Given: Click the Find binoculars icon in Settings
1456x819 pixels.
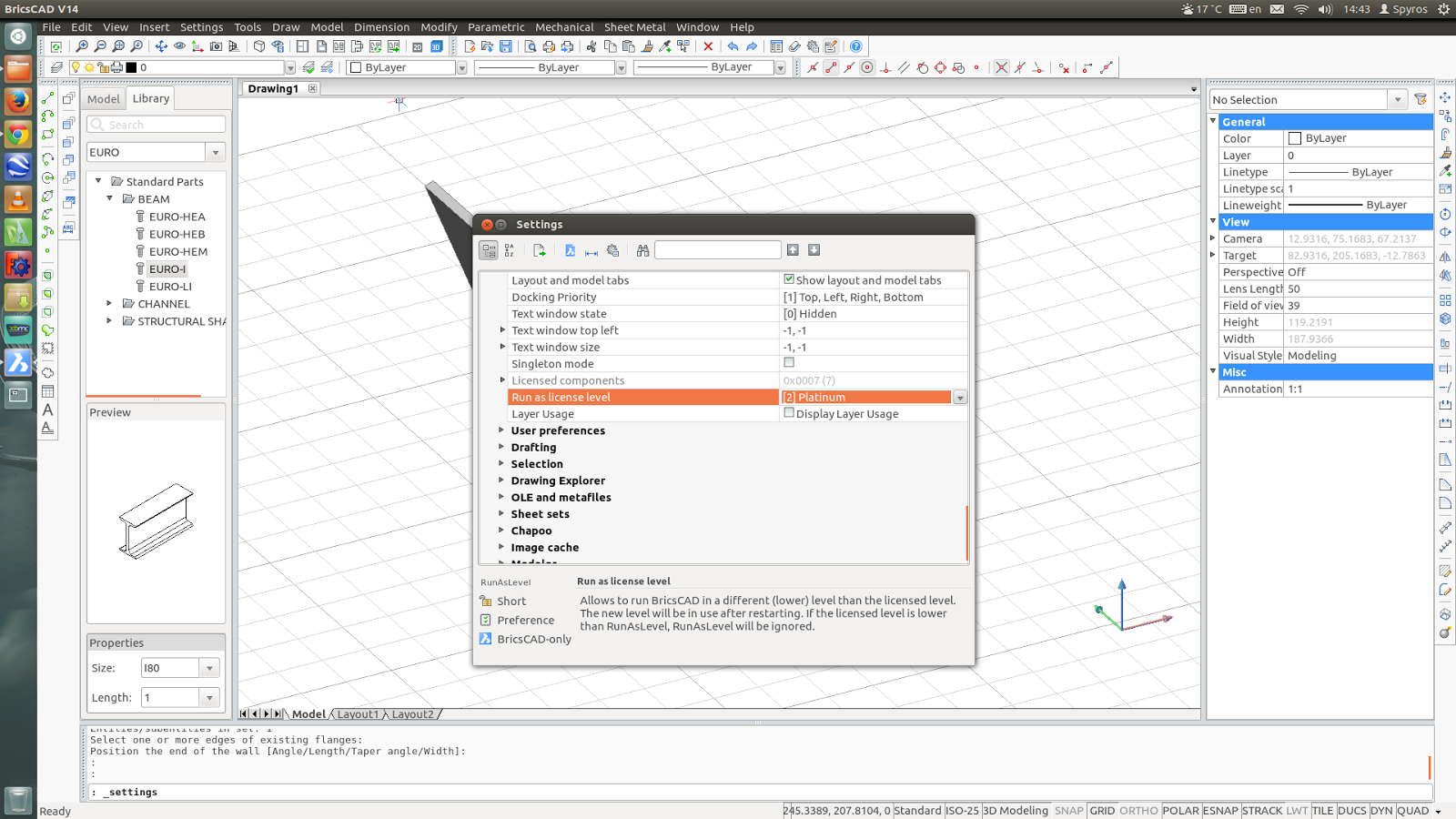Looking at the screenshot, I should 643,250.
